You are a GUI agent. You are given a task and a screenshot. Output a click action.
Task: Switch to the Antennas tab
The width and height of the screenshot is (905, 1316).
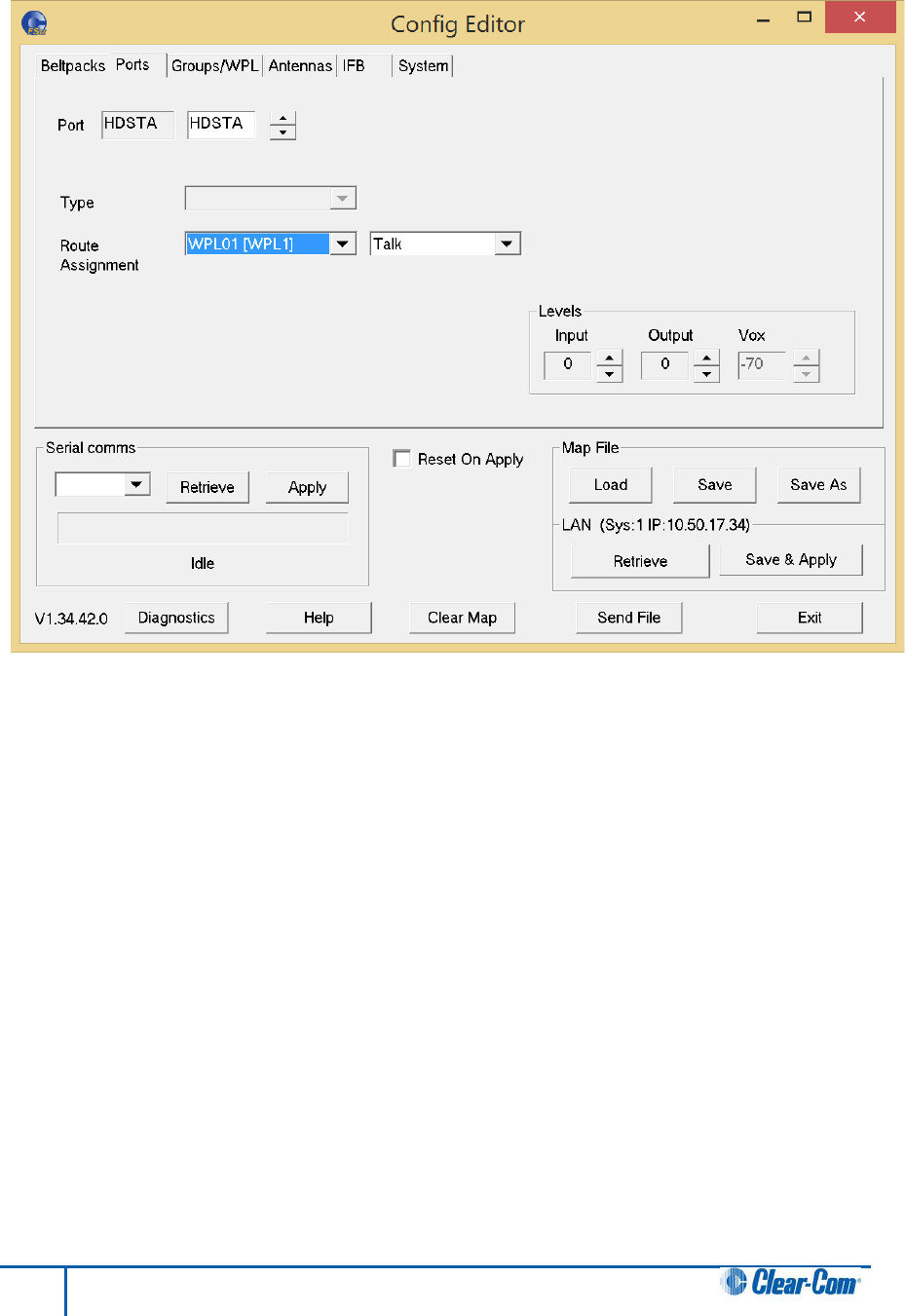tap(300, 65)
